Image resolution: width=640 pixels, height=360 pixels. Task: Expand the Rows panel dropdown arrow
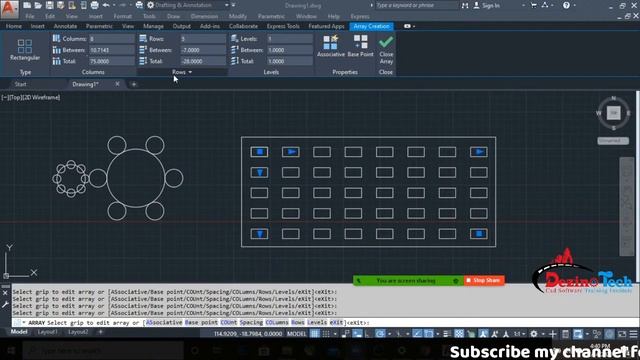(x=190, y=72)
